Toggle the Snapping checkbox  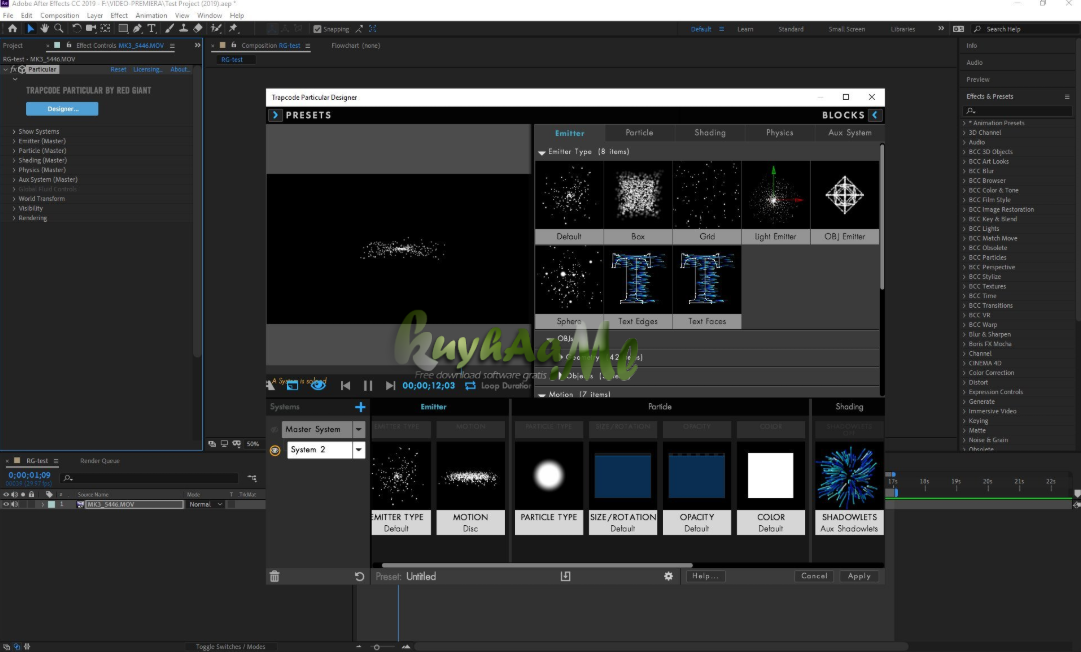point(317,29)
